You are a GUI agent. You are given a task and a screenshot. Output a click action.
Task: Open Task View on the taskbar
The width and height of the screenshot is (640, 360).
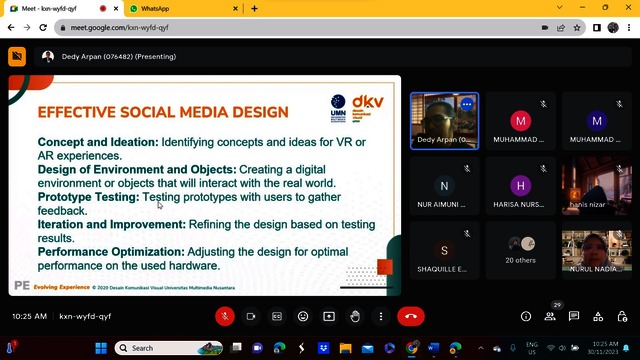pyautogui.click(x=236, y=348)
